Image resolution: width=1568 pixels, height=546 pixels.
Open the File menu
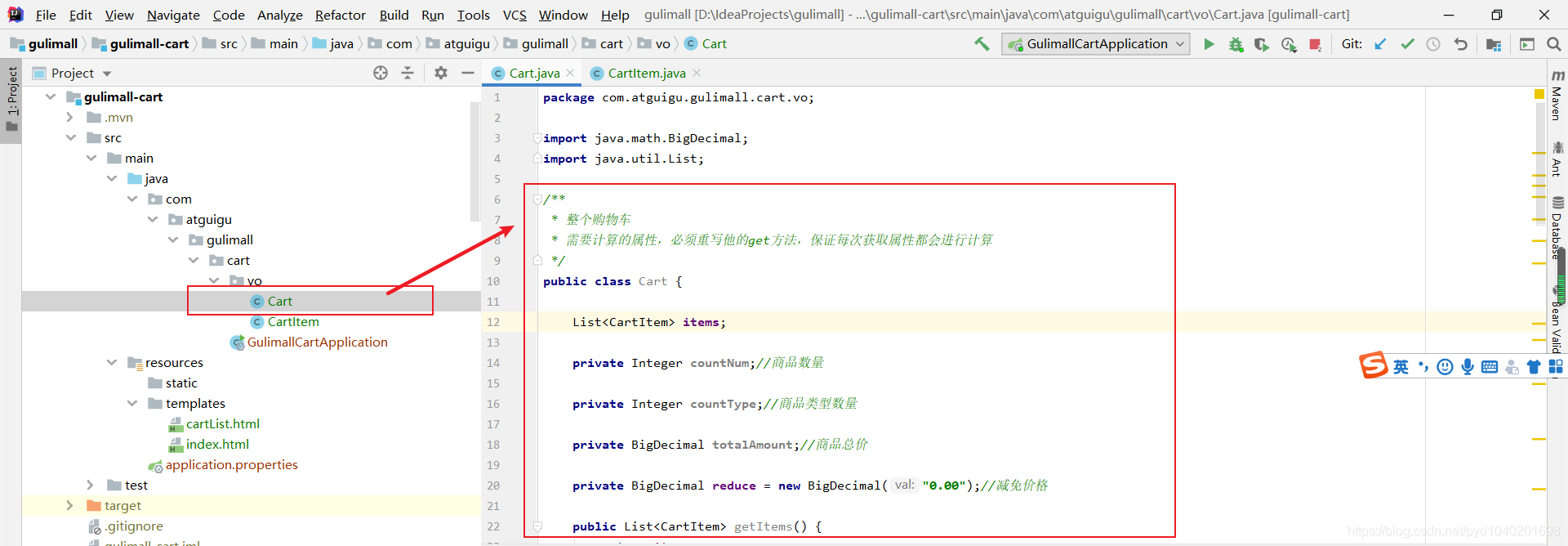point(46,15)
